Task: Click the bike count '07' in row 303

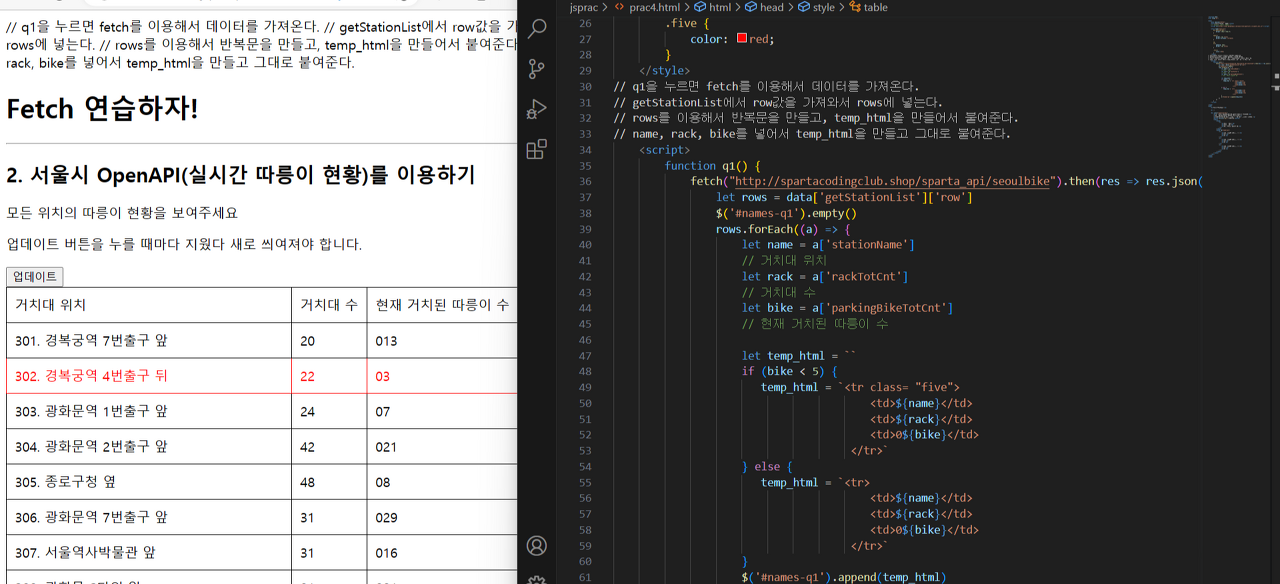Action: coord(383,412)
